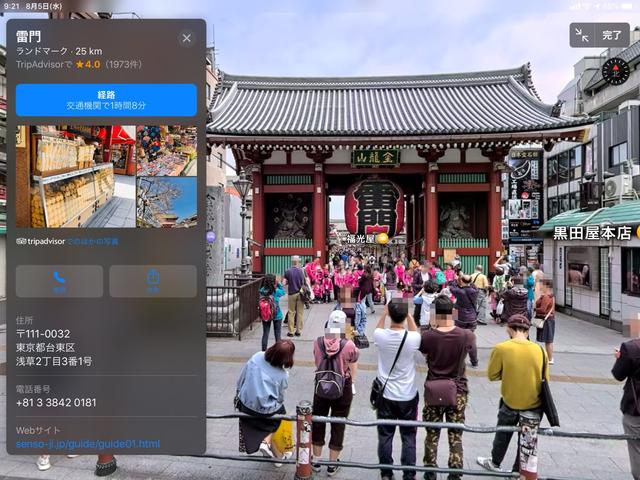This screenshot has height=480, width=640.
Task: Tap the blue 経路 directions button
Action: click(x=106, y=100)
